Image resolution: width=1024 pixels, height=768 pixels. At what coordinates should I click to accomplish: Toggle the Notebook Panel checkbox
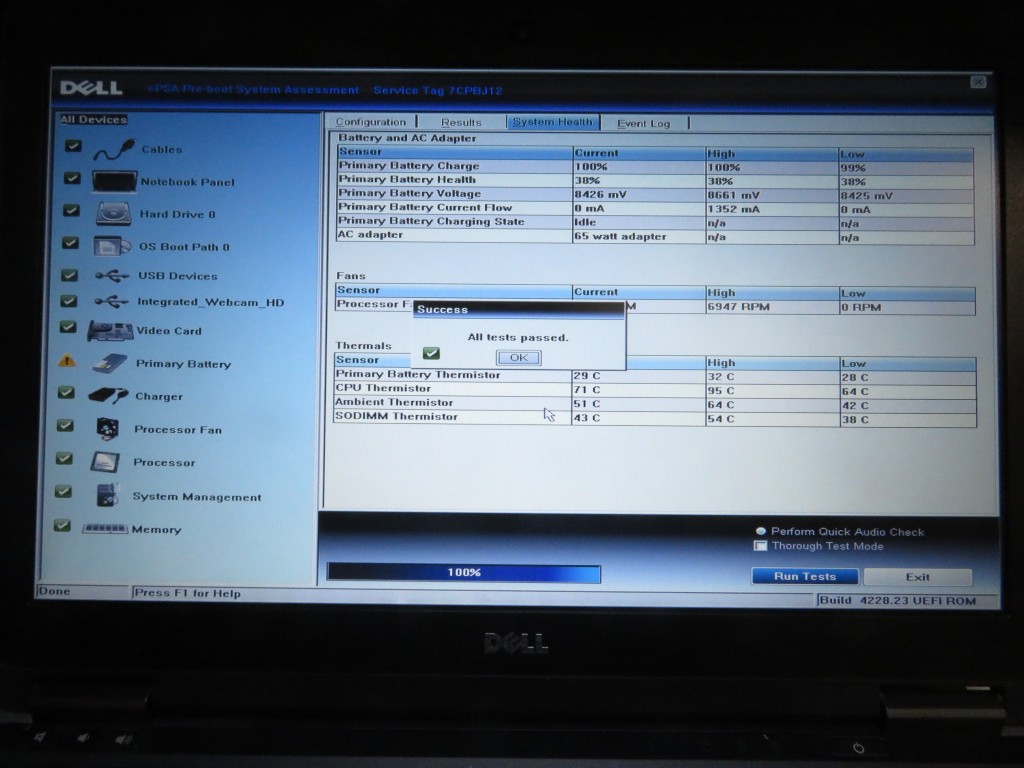click(72, 178)
